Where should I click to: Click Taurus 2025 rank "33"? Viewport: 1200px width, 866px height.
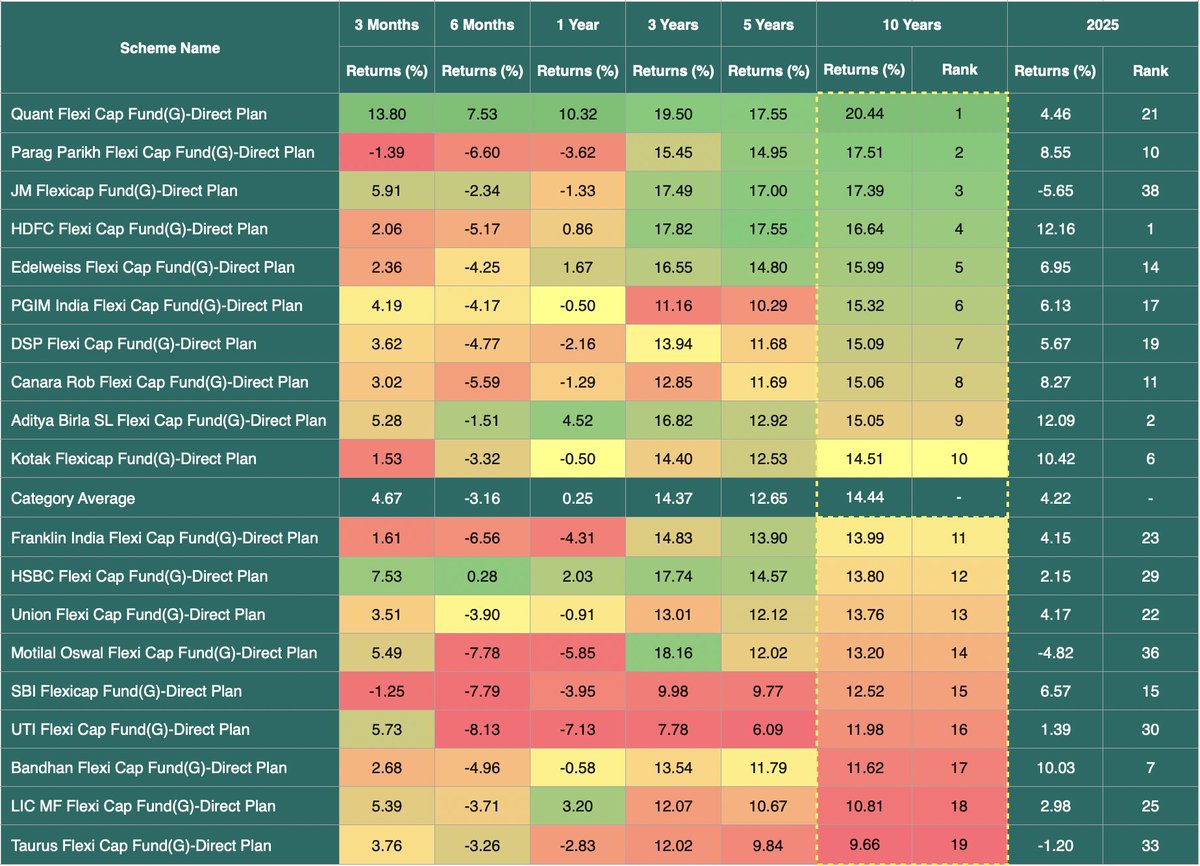[1151, 845]
